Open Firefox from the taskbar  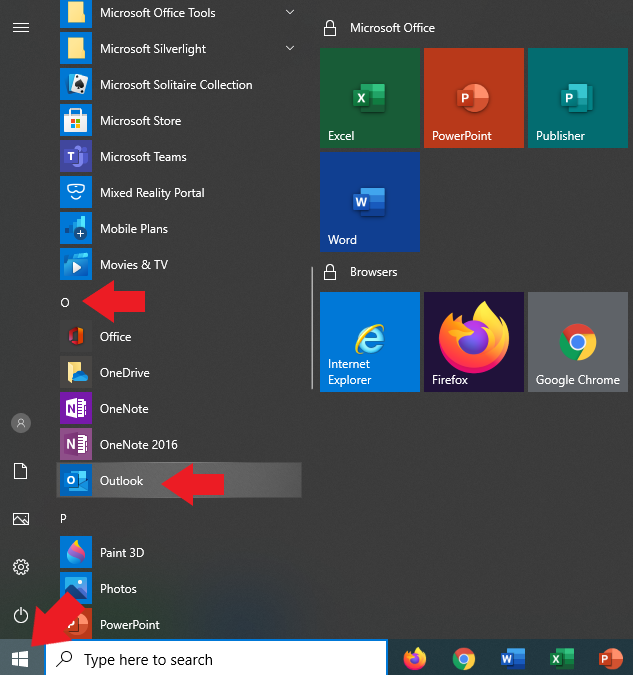pyautogui.click(x=414, y=659)
